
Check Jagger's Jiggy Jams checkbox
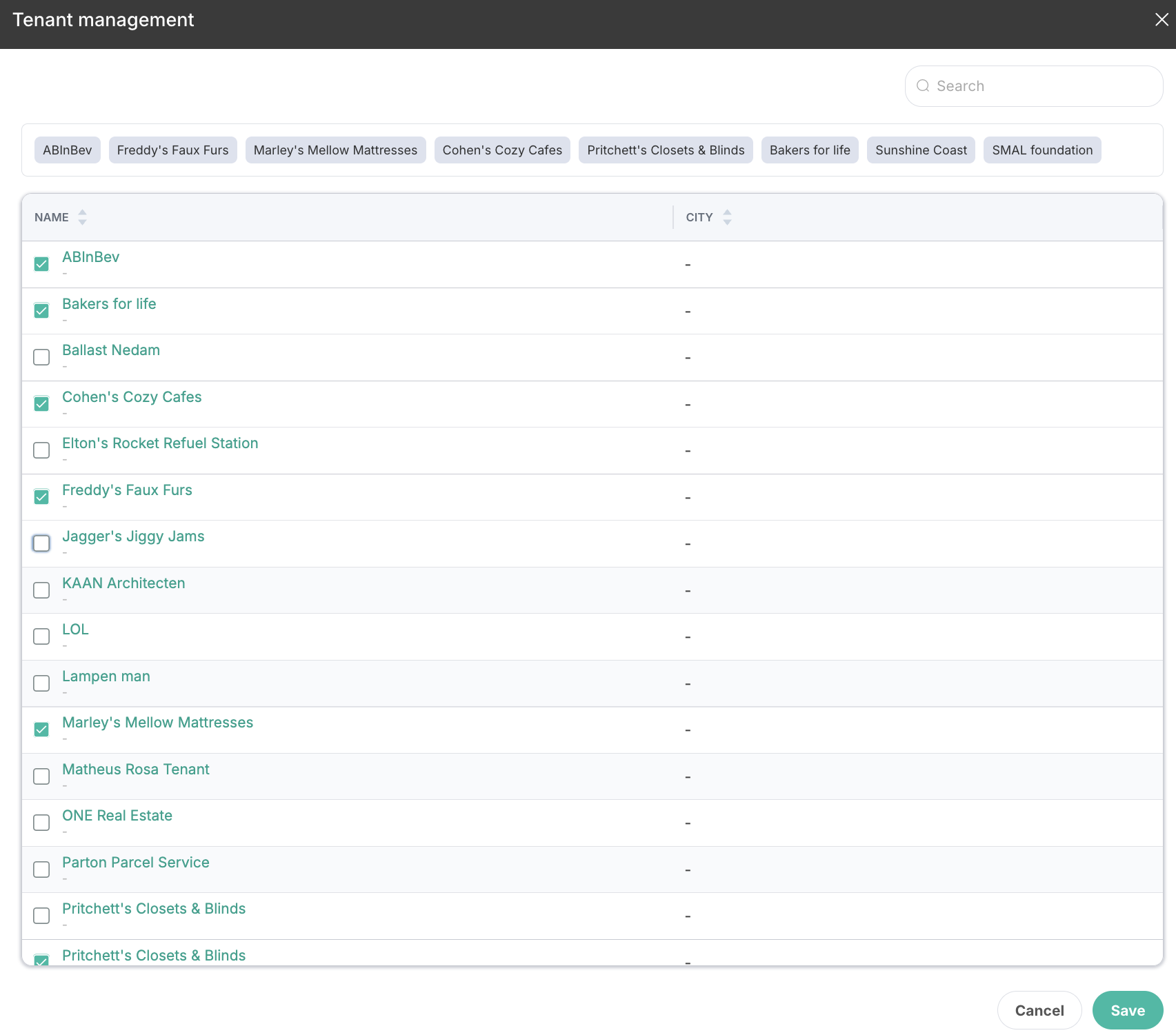click(41, 543)
